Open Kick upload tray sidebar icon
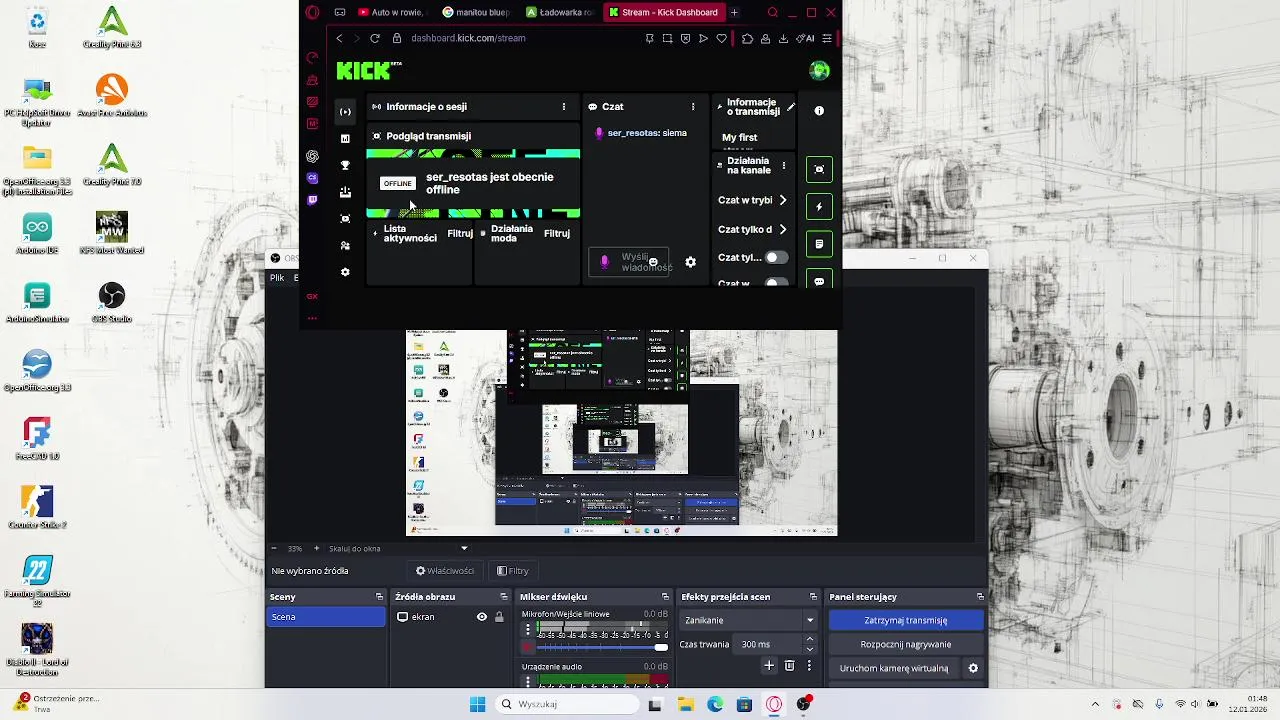This screenshot has width=1280, height=720. (x=345, y=192)
